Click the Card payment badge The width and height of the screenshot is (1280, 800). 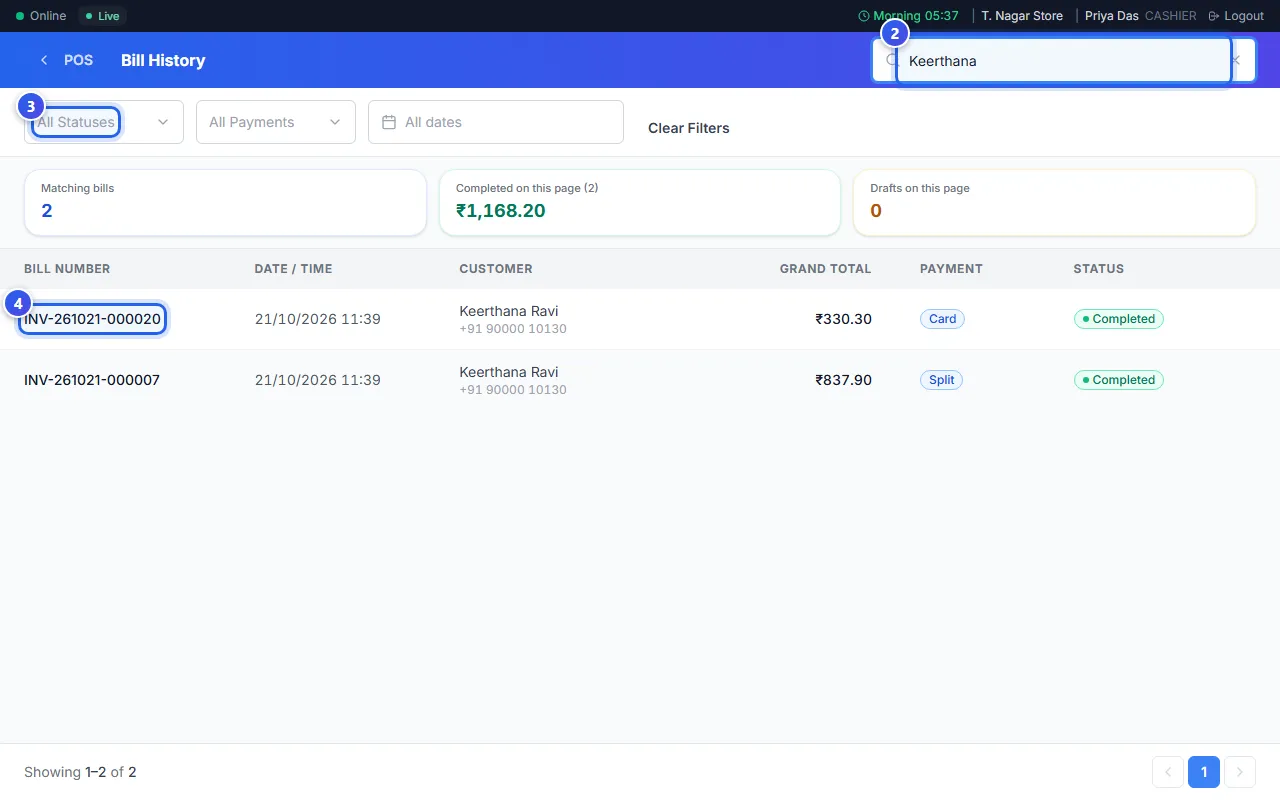click(x=942, y=319)
